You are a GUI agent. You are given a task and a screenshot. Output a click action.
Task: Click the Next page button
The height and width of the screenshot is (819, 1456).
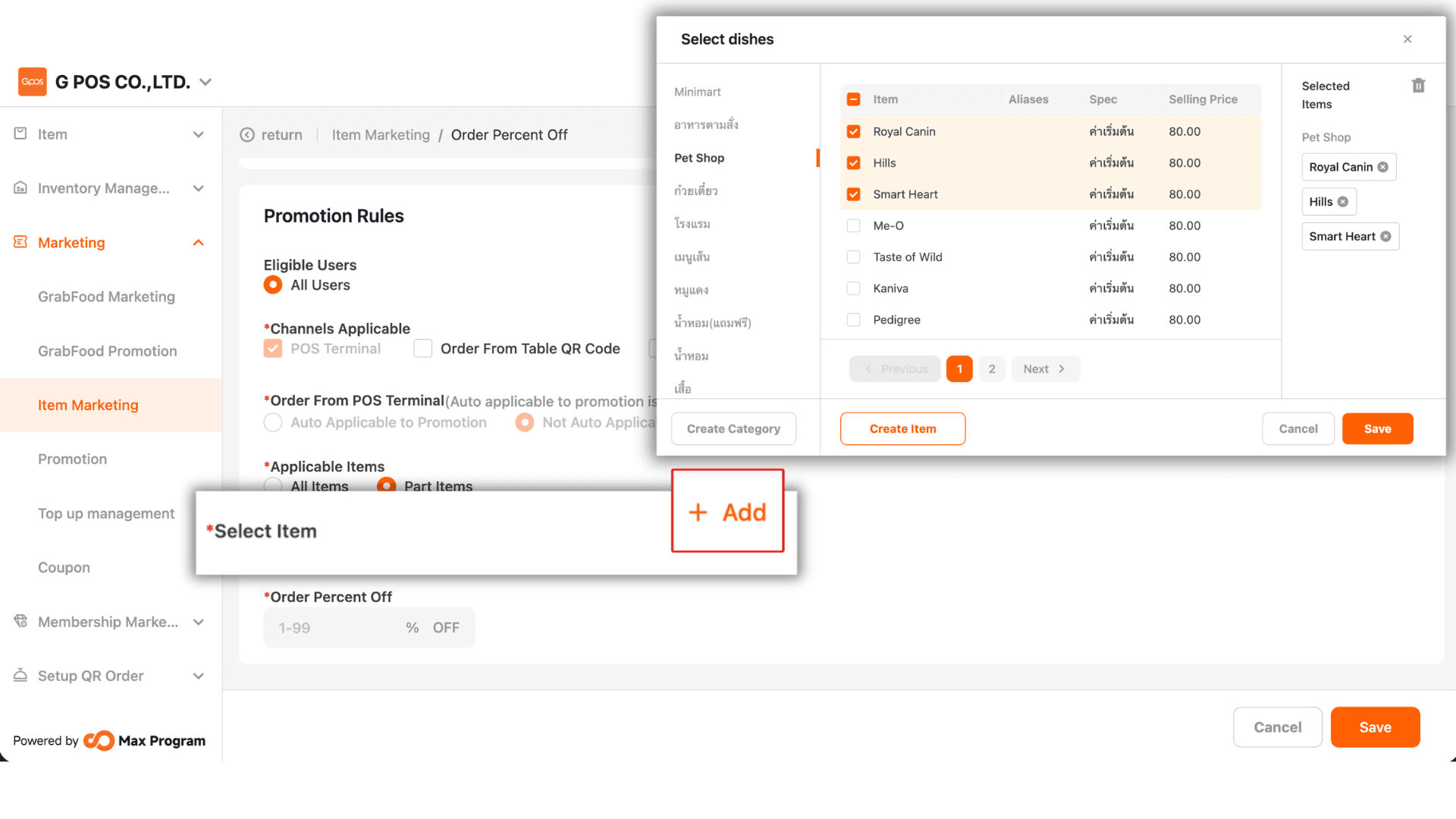pos(1045,369)
